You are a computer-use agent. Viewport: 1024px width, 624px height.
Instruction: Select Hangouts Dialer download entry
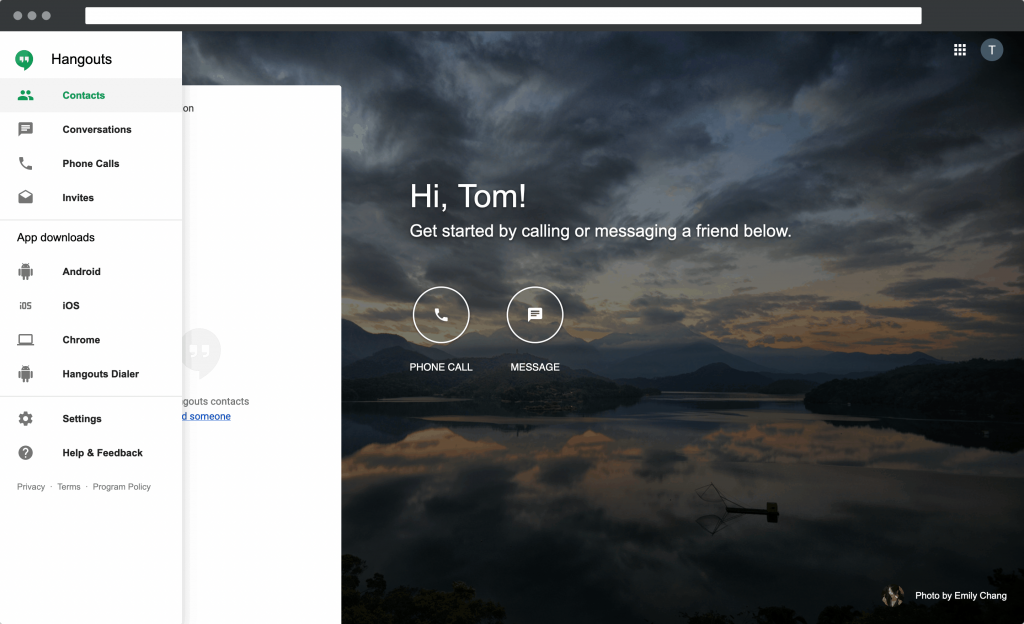point(91,373)
